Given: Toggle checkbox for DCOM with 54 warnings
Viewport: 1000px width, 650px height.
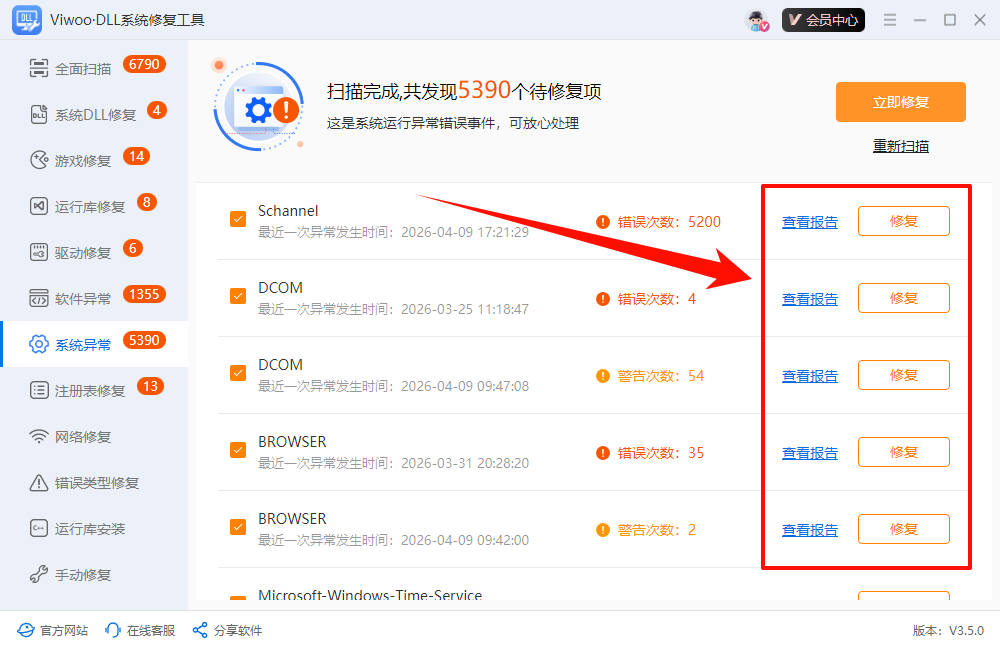Looking at the screenshot, I should point(238,373).
